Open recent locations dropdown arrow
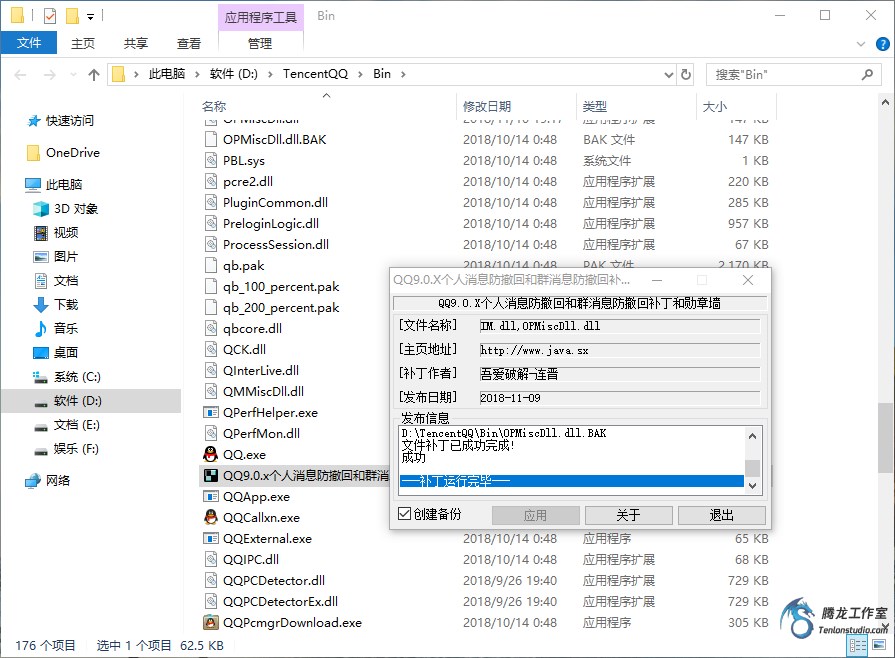Image resolution: width=895 pixels, height=658 pixels. (x=73, y=74)
